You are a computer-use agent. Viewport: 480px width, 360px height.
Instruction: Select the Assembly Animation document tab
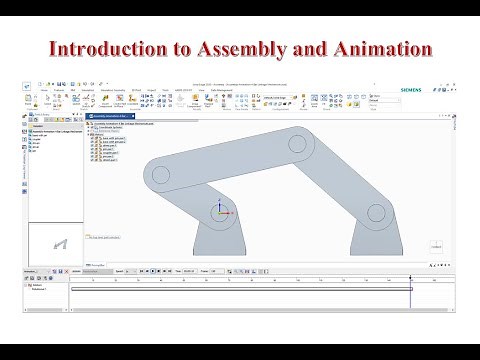click(110, 116)
